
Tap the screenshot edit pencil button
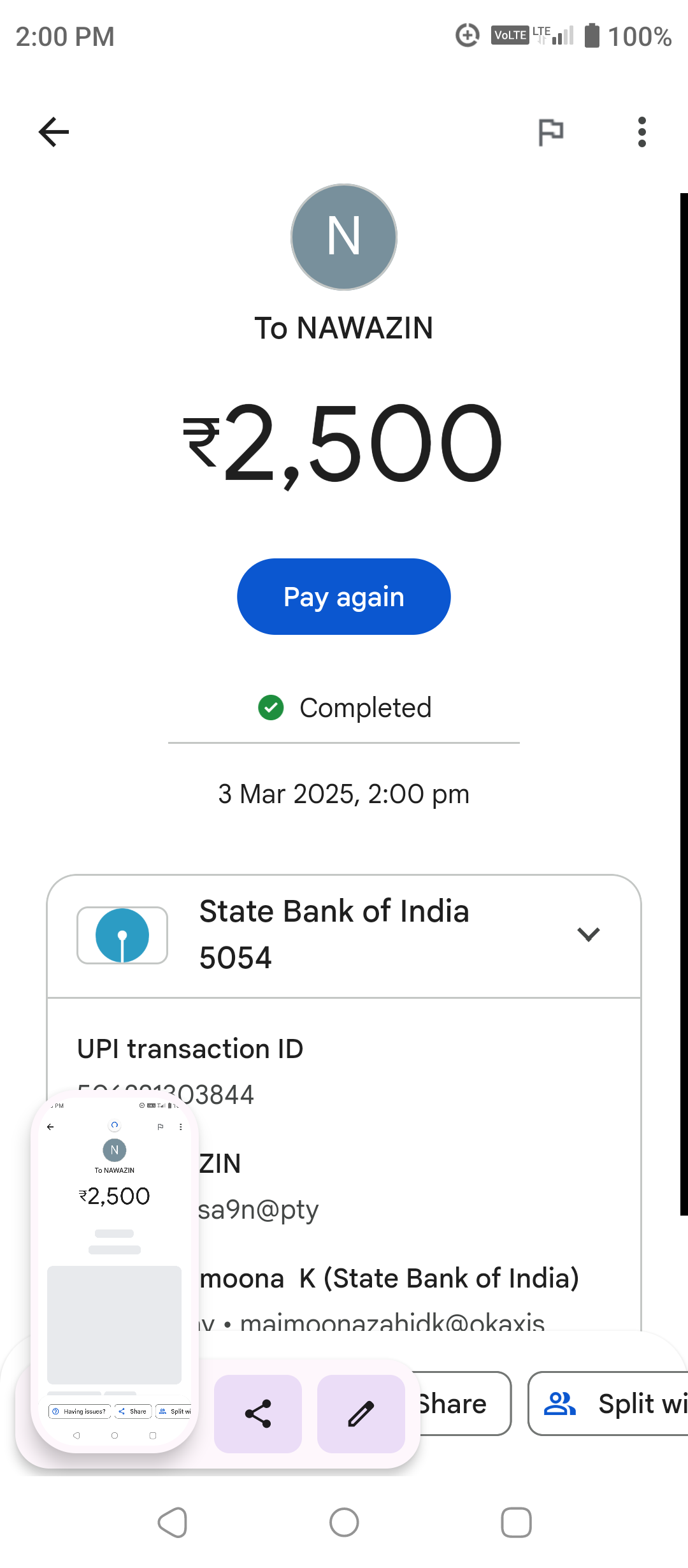coord(361,1414)
